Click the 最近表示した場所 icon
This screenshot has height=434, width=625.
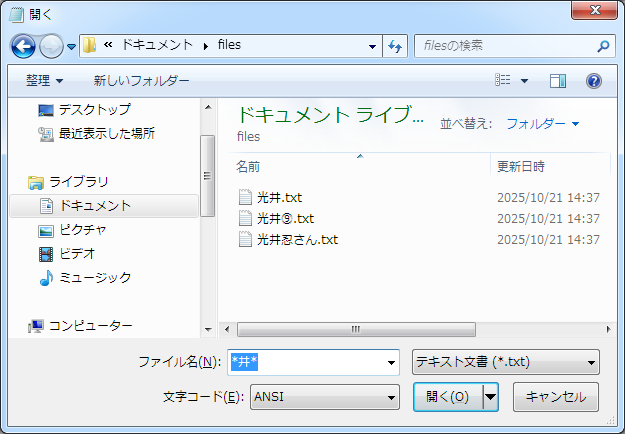click(x=46, y=134)
